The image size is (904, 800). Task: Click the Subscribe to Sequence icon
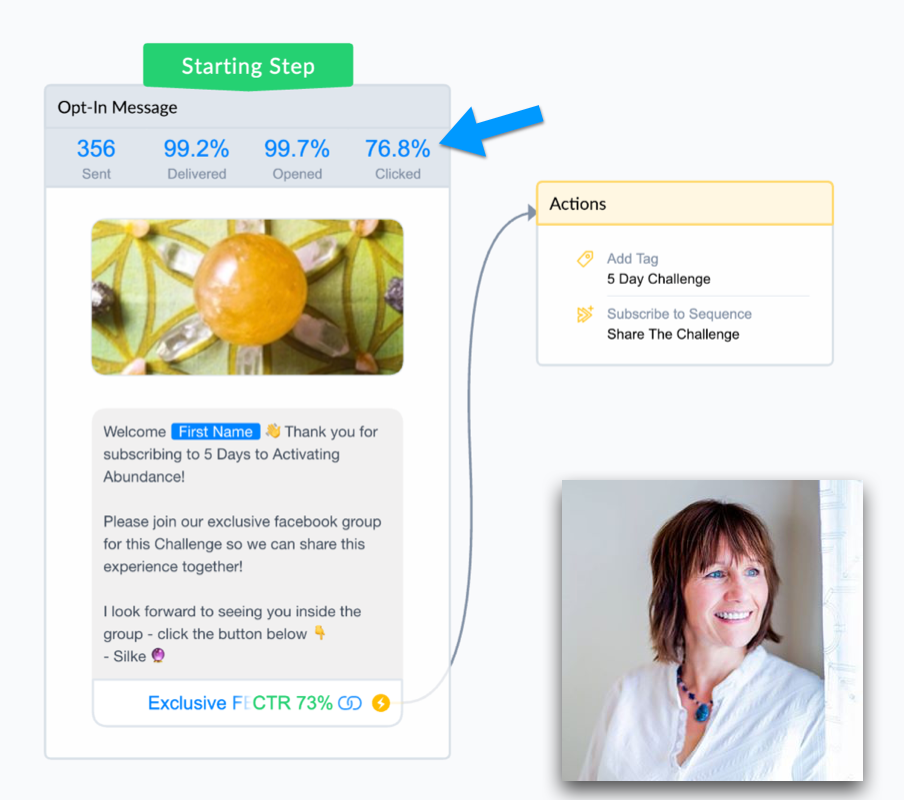click(x=585, y=314)
